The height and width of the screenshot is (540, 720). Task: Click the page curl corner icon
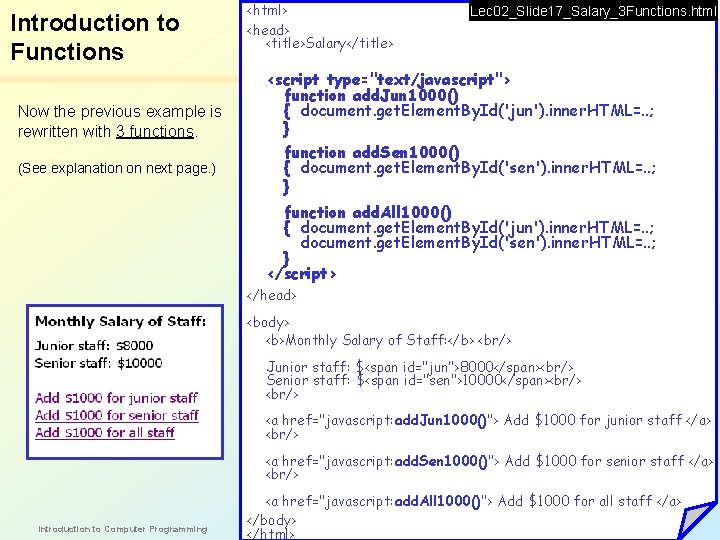click(x=697, y=520)
